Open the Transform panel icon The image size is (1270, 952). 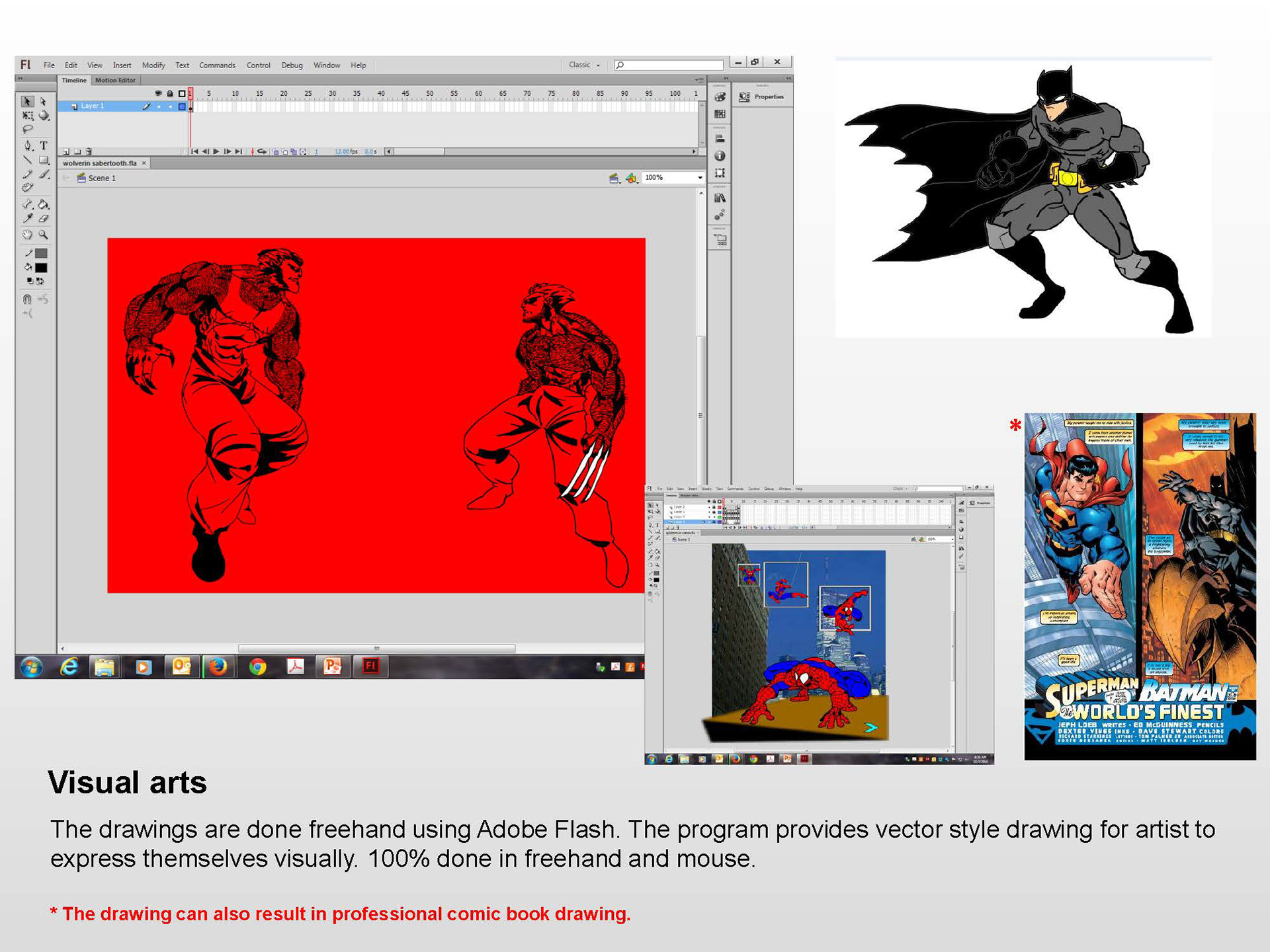tap(720, 173)
